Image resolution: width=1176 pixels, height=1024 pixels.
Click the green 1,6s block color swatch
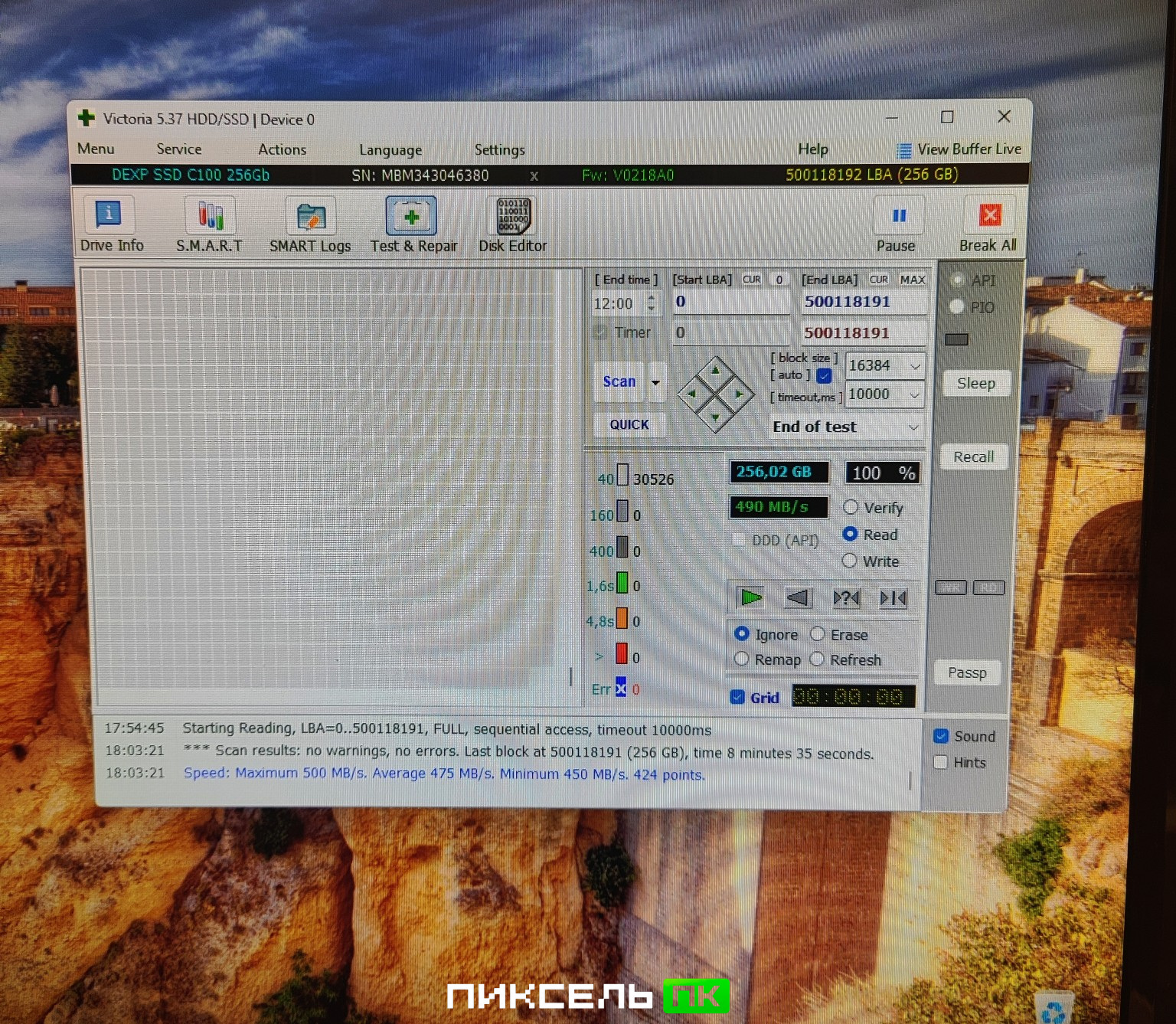click(x=622, y=583)
